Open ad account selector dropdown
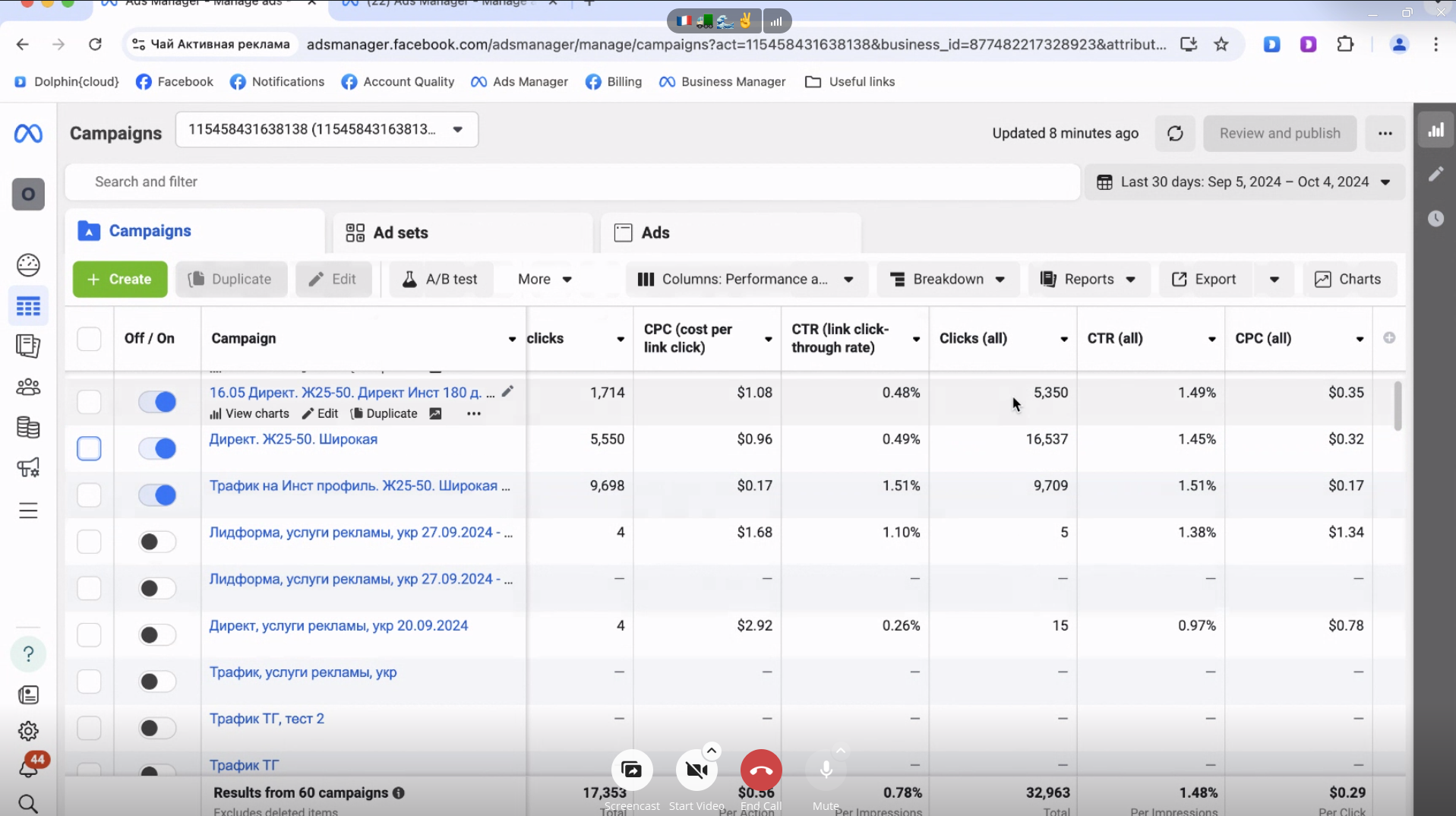Image resolution: width=1456 pixels, height=816 pixels. pyautogui.click(x=327, y=129)
